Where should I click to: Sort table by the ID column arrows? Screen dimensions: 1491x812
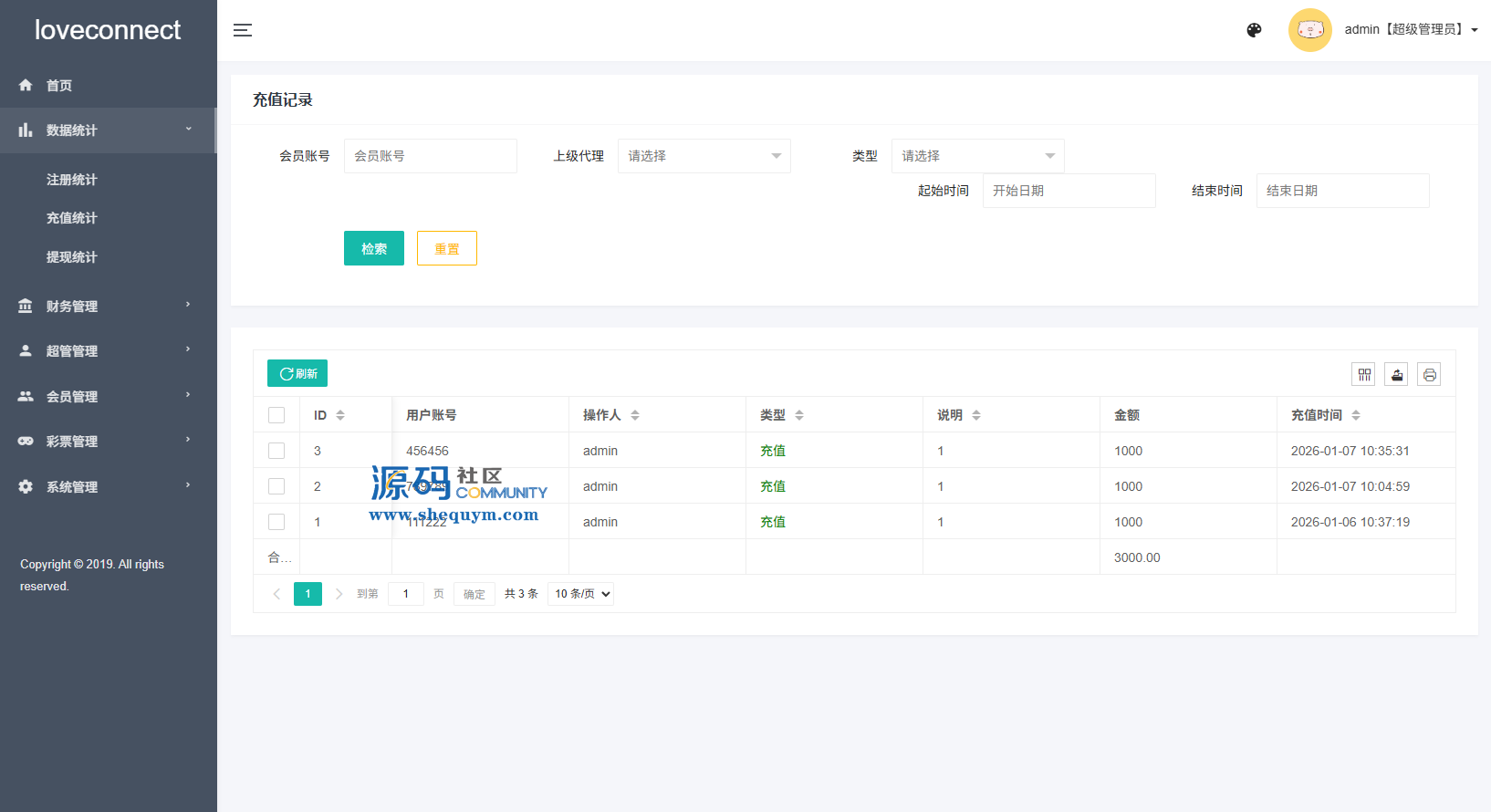click(x=340, y=415)
